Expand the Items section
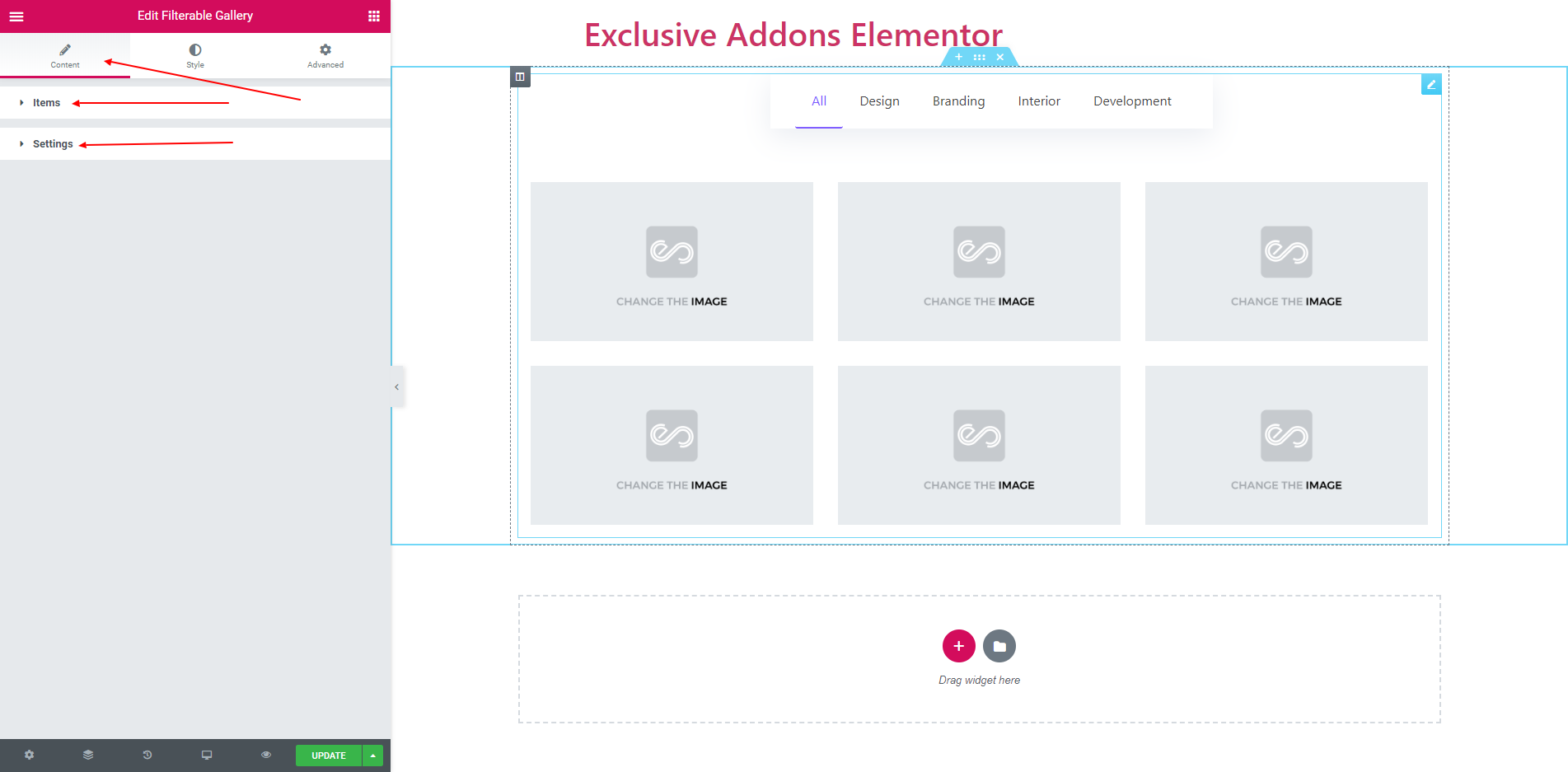The width and height of the screenshot is (1568, 772). pos(195,103)
